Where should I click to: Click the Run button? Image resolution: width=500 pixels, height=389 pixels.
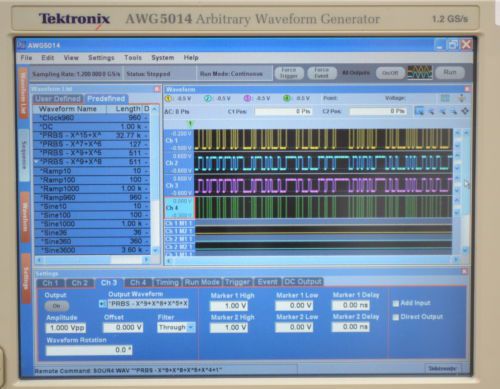[x=450, y=72]
